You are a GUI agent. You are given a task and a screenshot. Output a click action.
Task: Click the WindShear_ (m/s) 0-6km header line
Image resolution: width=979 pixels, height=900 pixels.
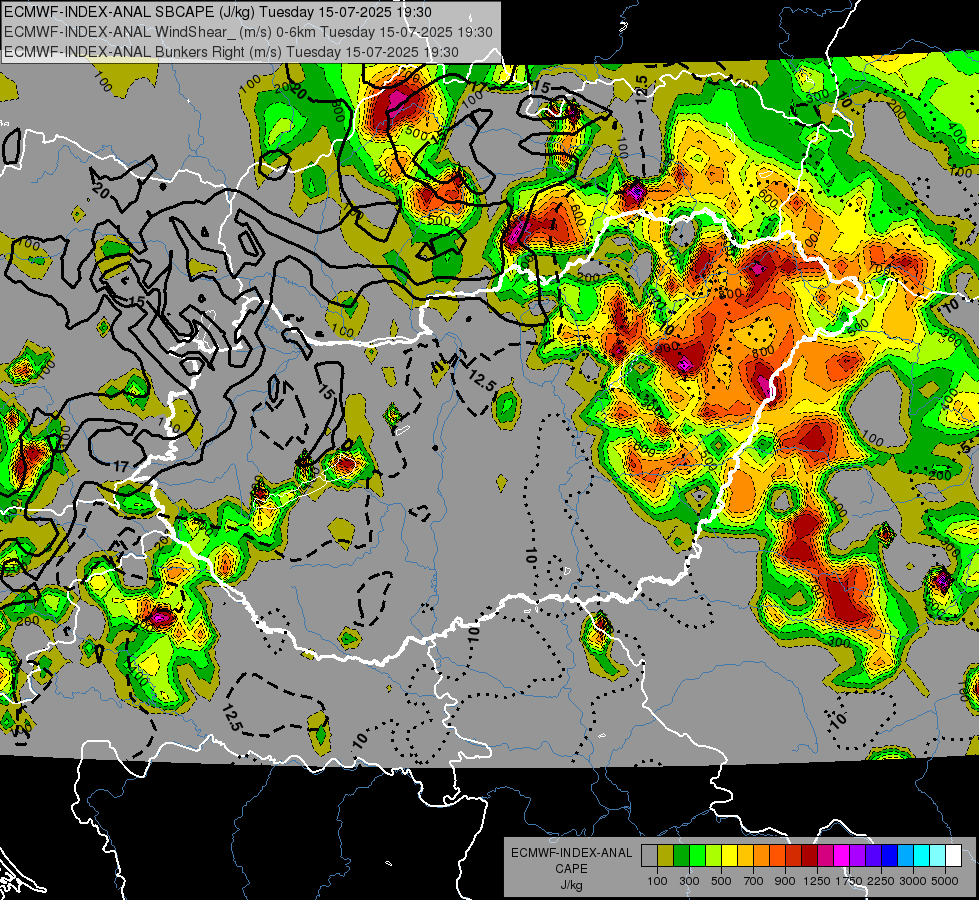[248, 32]
